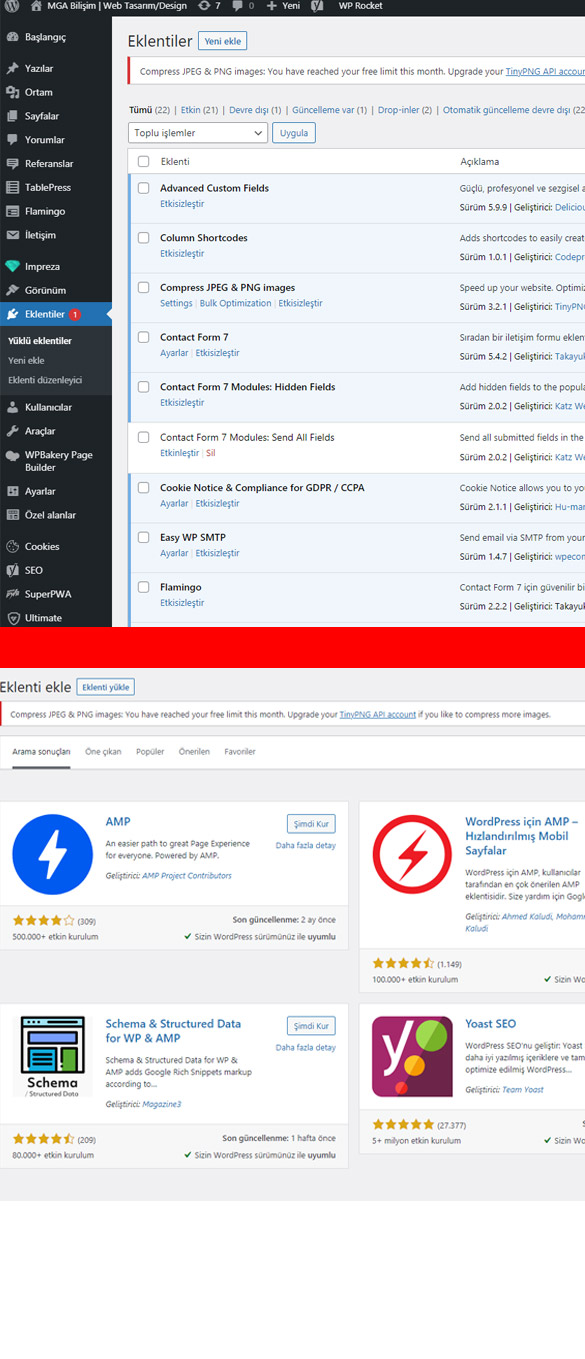Open the + Yeni admin bar menu
The height and width of the screenshot is (1359, 585).
coord(283,6)
